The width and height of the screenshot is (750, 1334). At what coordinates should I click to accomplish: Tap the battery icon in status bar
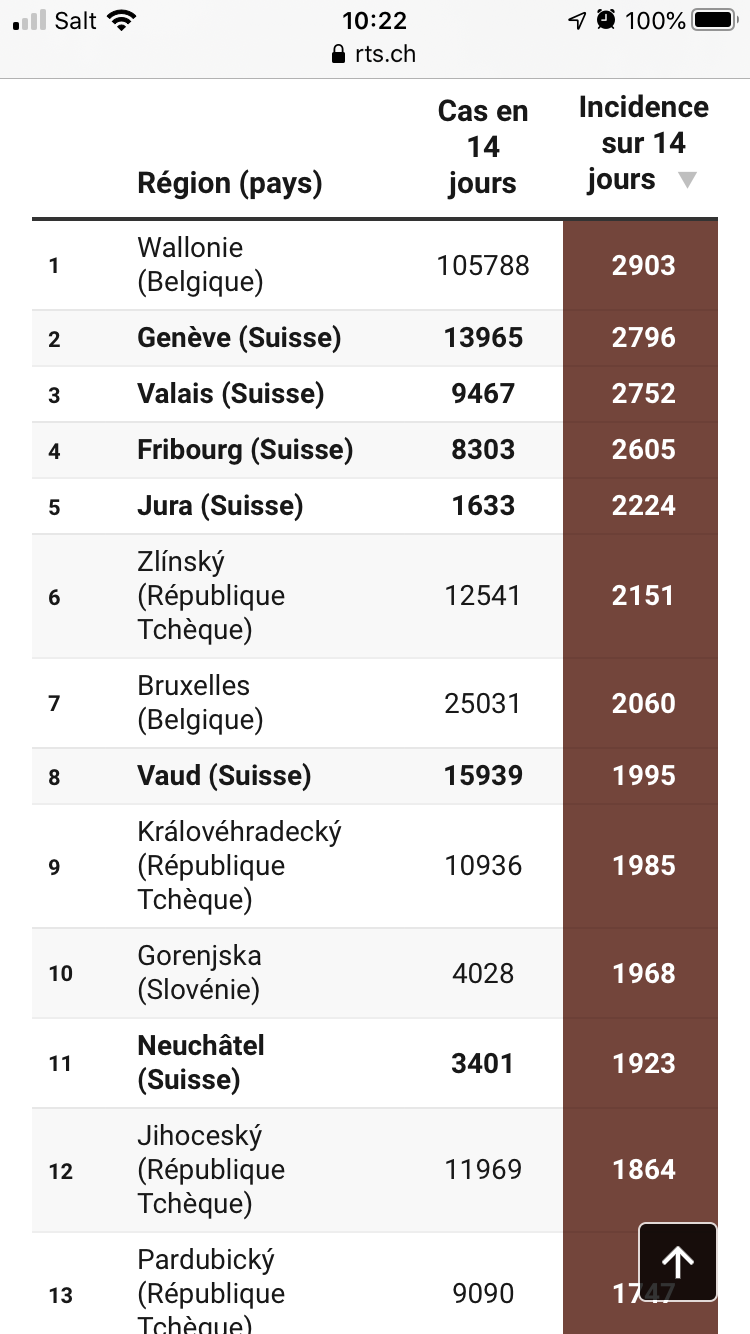(x=714, y=21)
